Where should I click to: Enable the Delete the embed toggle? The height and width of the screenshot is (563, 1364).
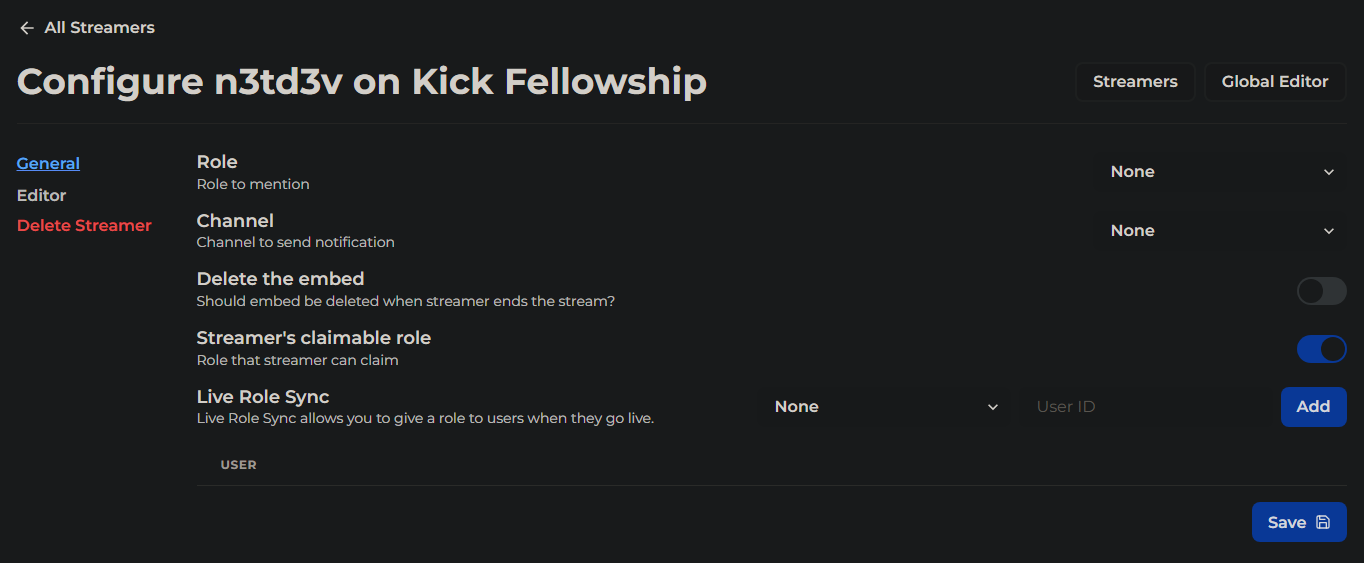click(x=1322, y=291)
